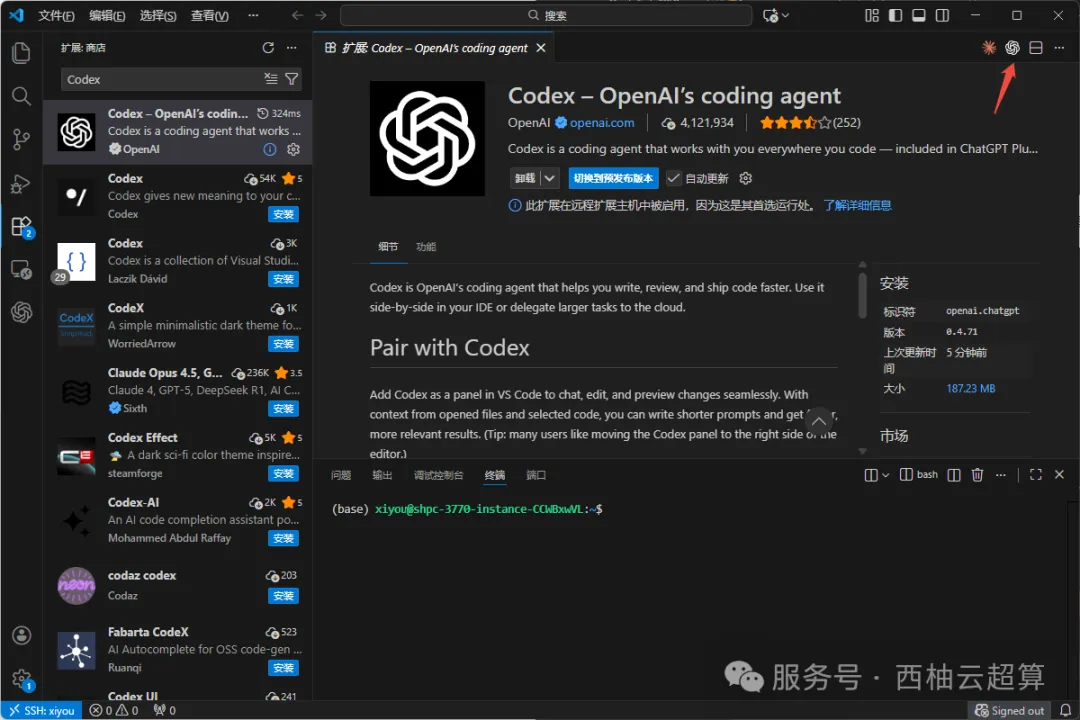Refresh the extensions marketplace list

(x=268, y=48)
